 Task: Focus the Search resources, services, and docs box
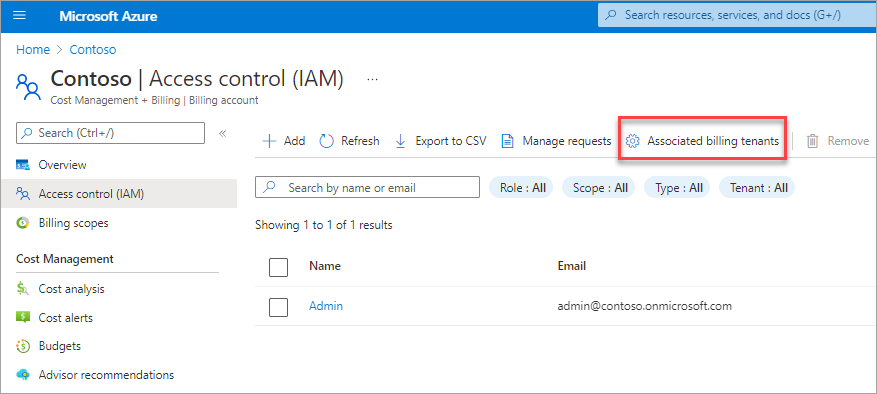pyautogui.click(x=737, y=15)
